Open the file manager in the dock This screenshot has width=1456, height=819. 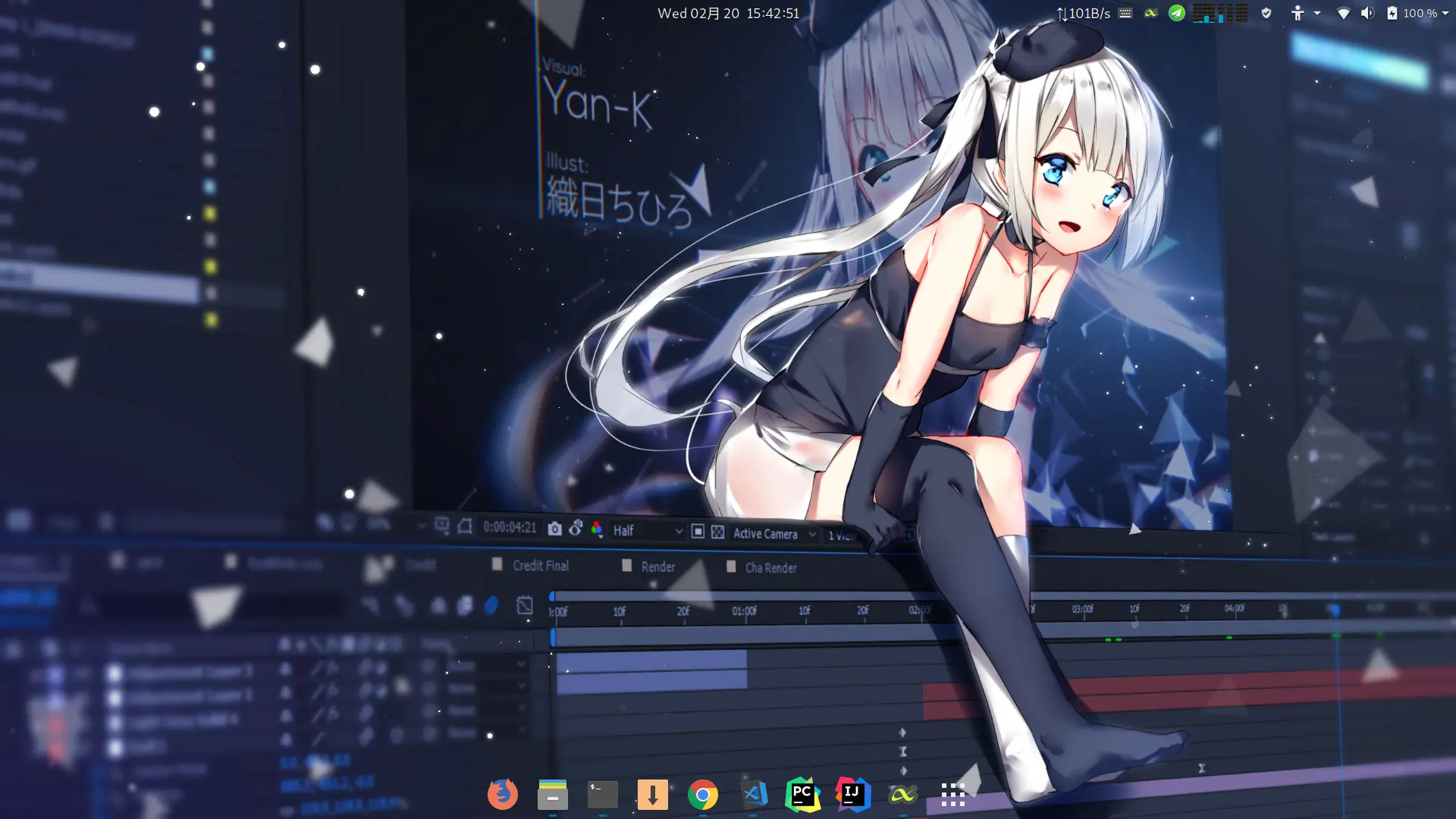552,794
